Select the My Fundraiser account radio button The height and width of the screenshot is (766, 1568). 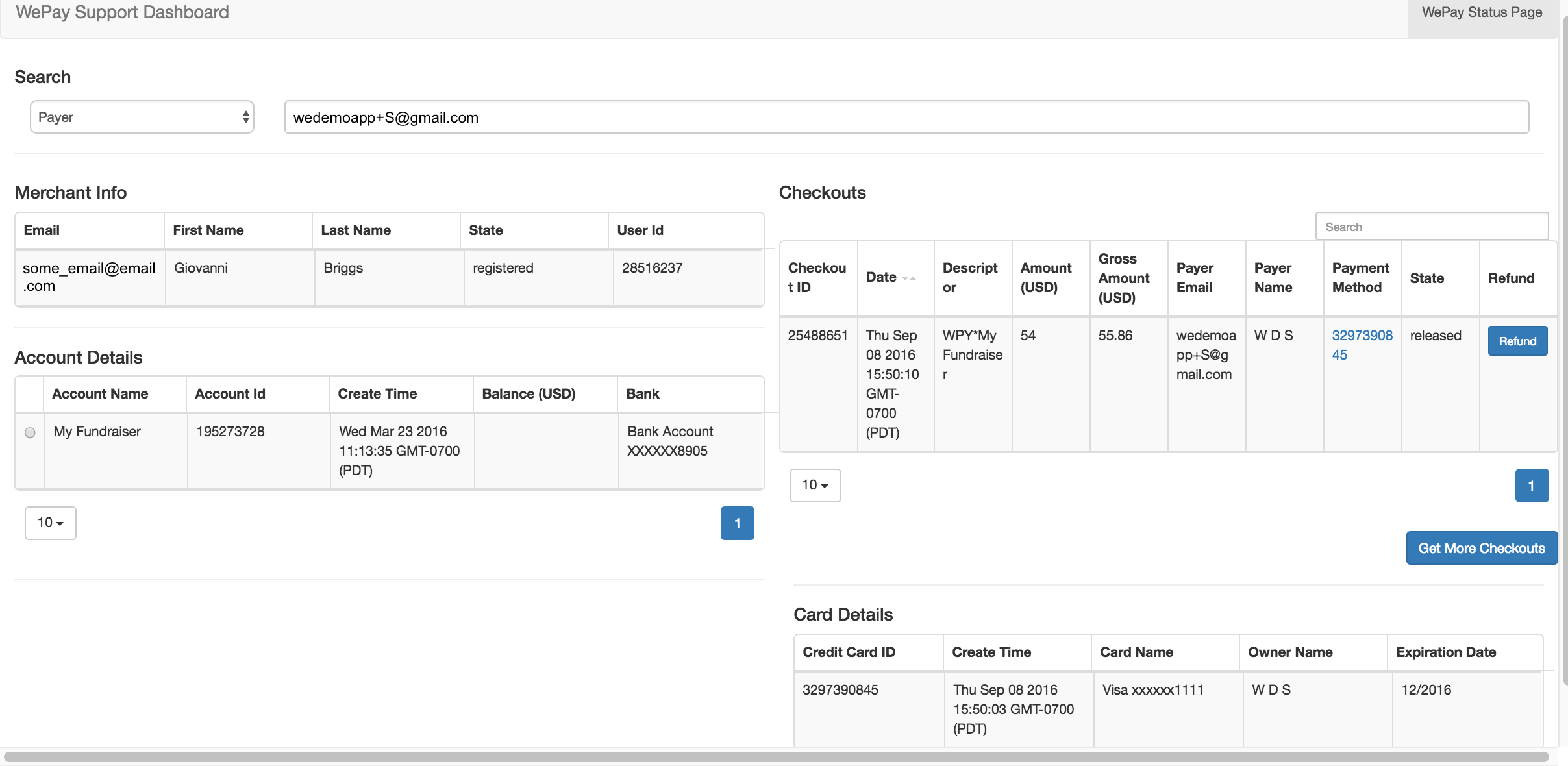click(x=30, y=432)
